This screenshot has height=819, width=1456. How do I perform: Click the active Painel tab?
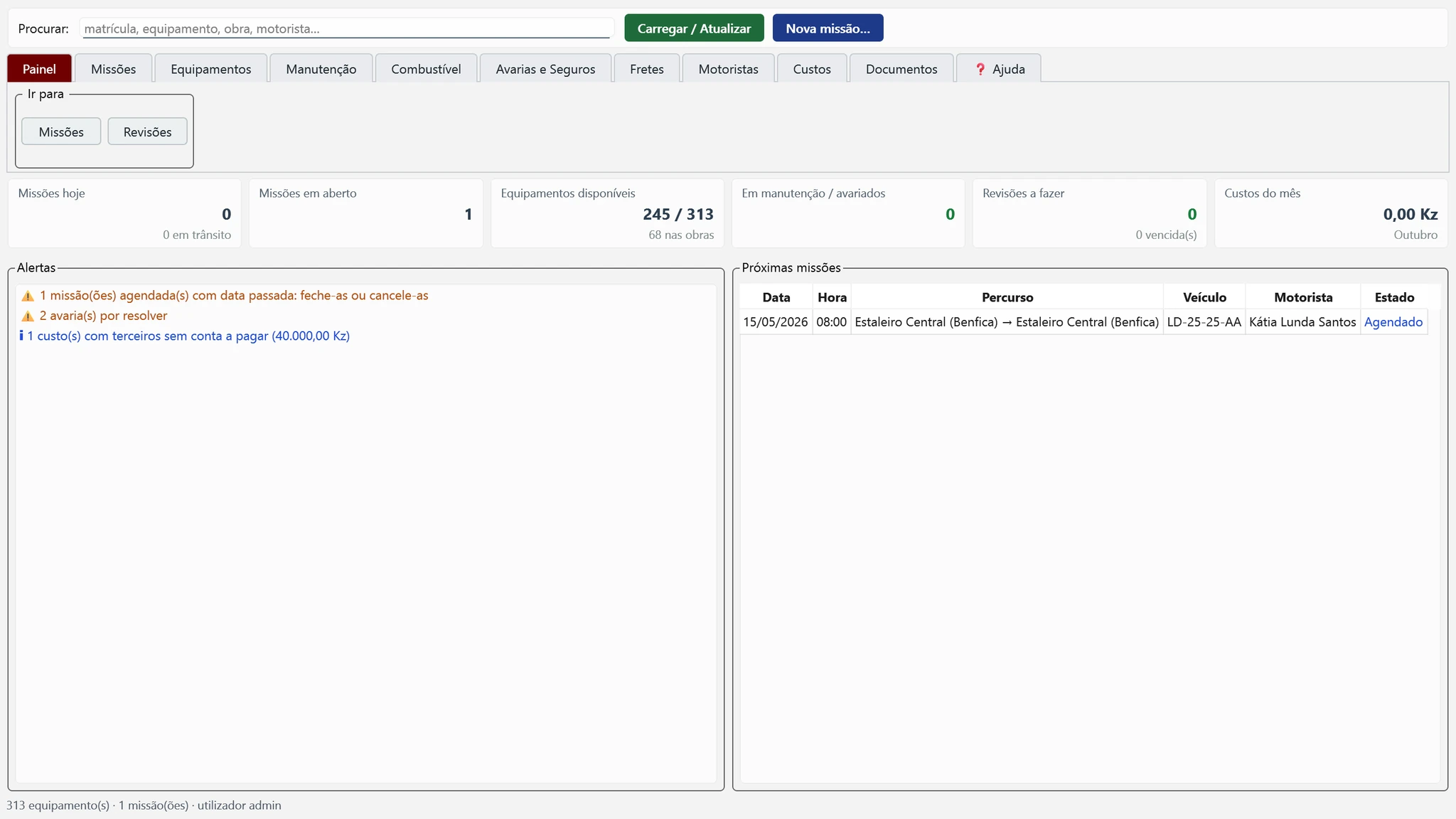[x=39, y=69]
